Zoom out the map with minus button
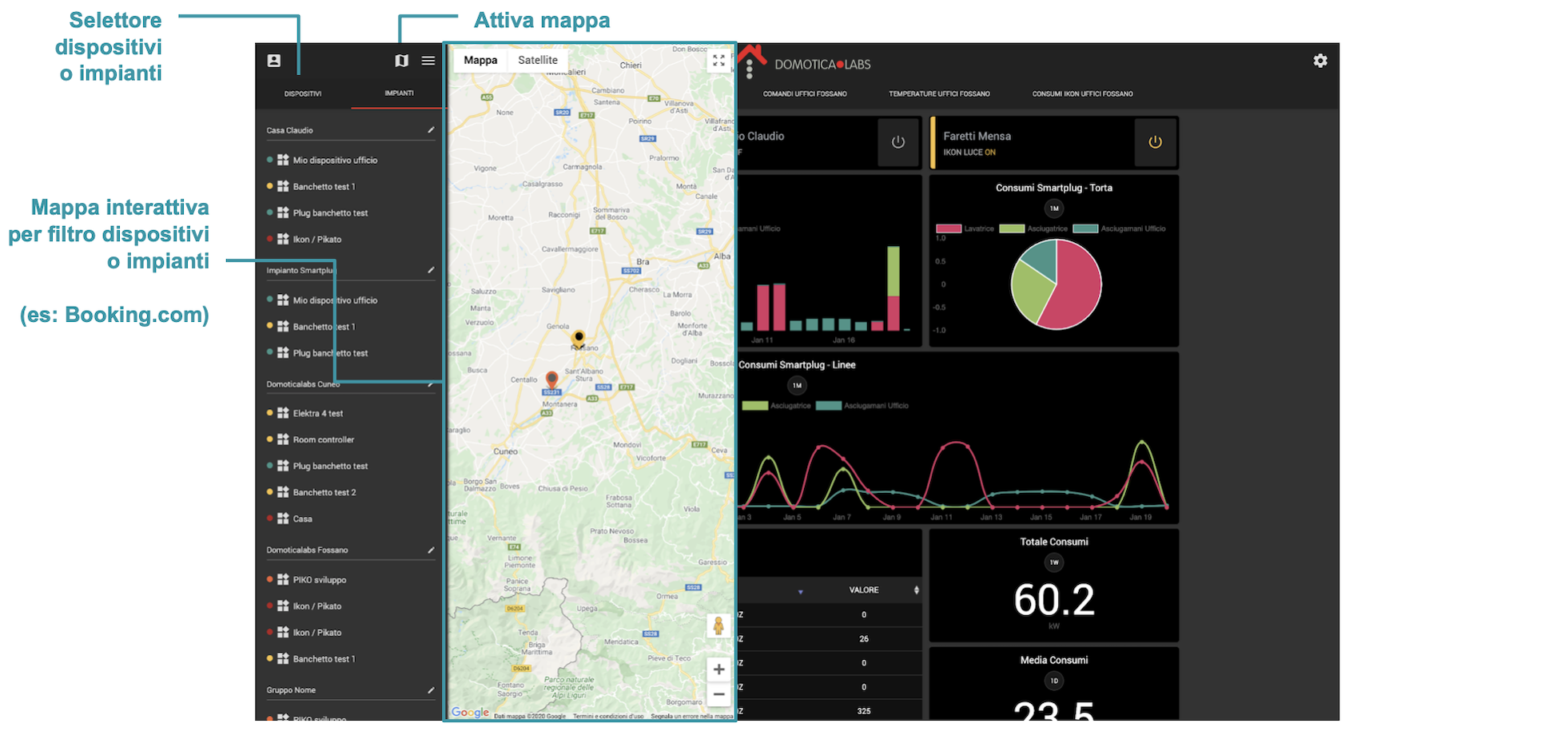1568x731 pixels. point(718,694)
